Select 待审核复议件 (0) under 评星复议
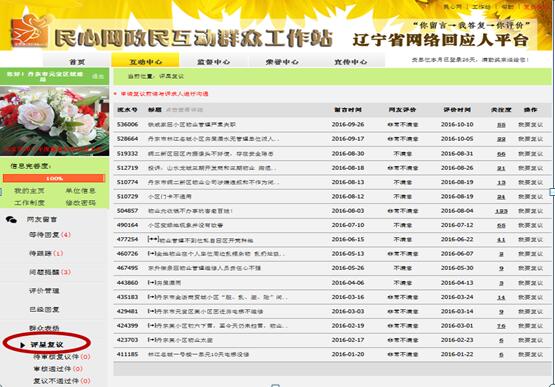The image size is (555, 387). [x=62, y=357]
